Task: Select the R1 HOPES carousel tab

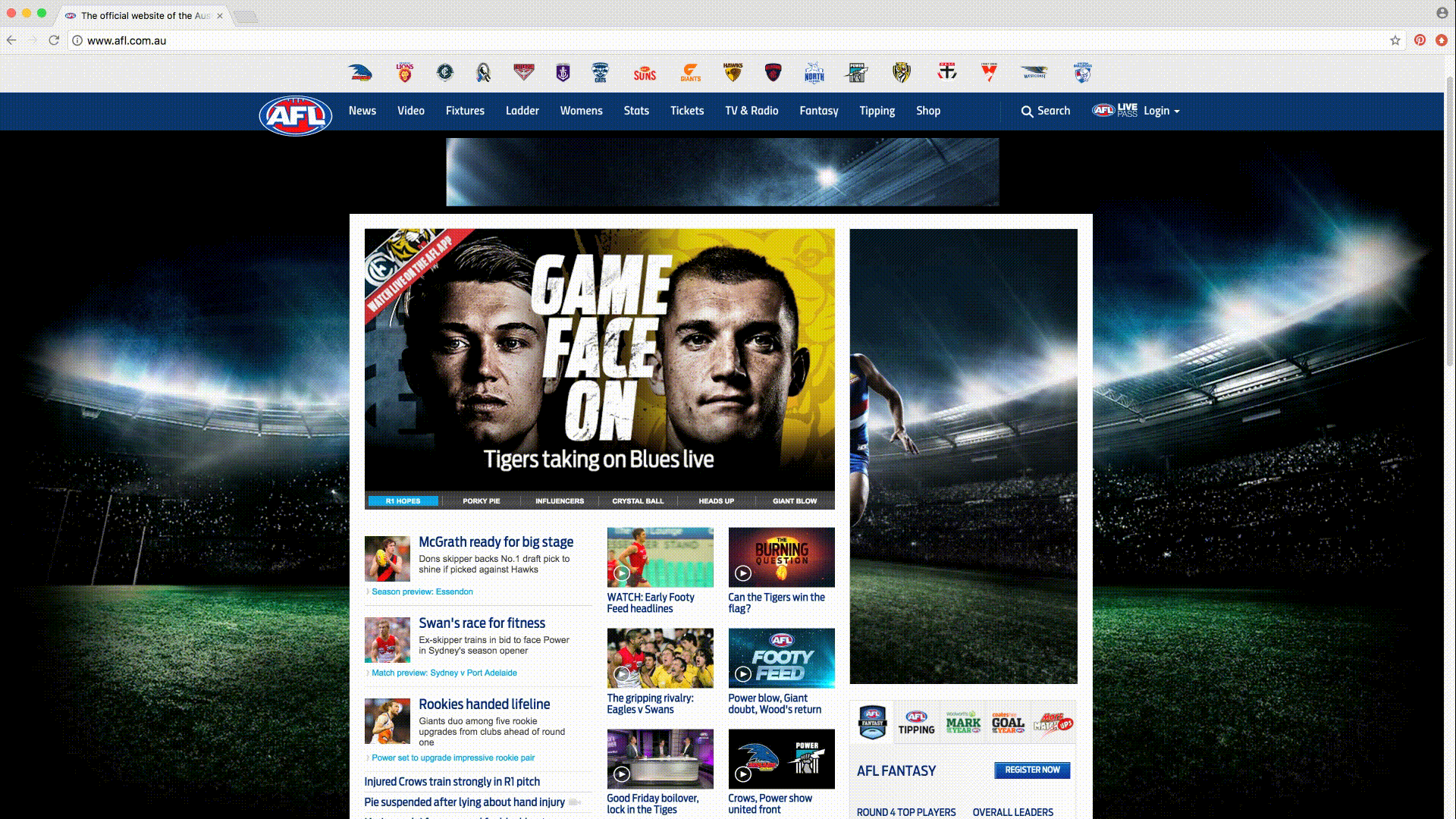Action: (403, 501)
